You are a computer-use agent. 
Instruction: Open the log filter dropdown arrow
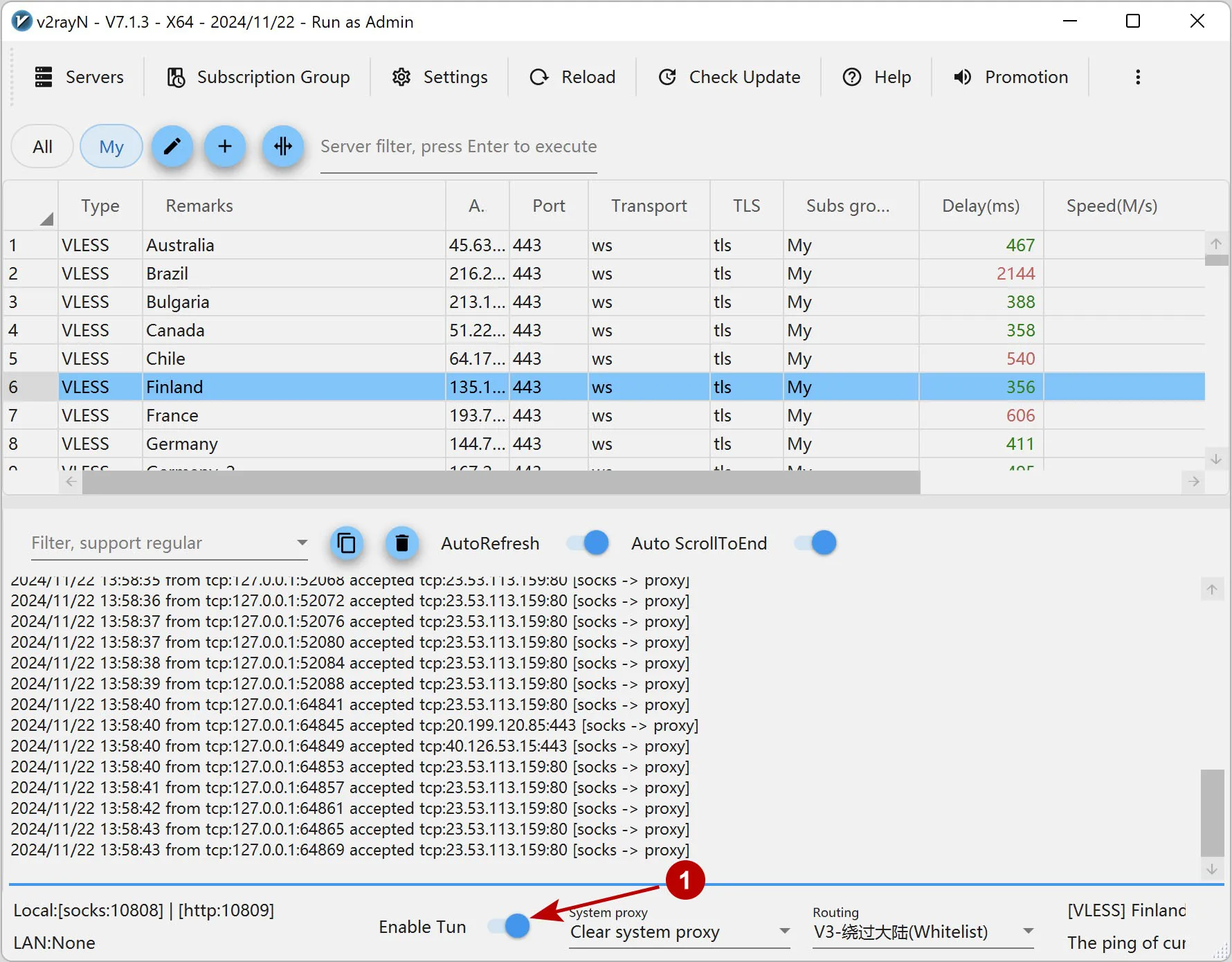(x=302, y=543)
